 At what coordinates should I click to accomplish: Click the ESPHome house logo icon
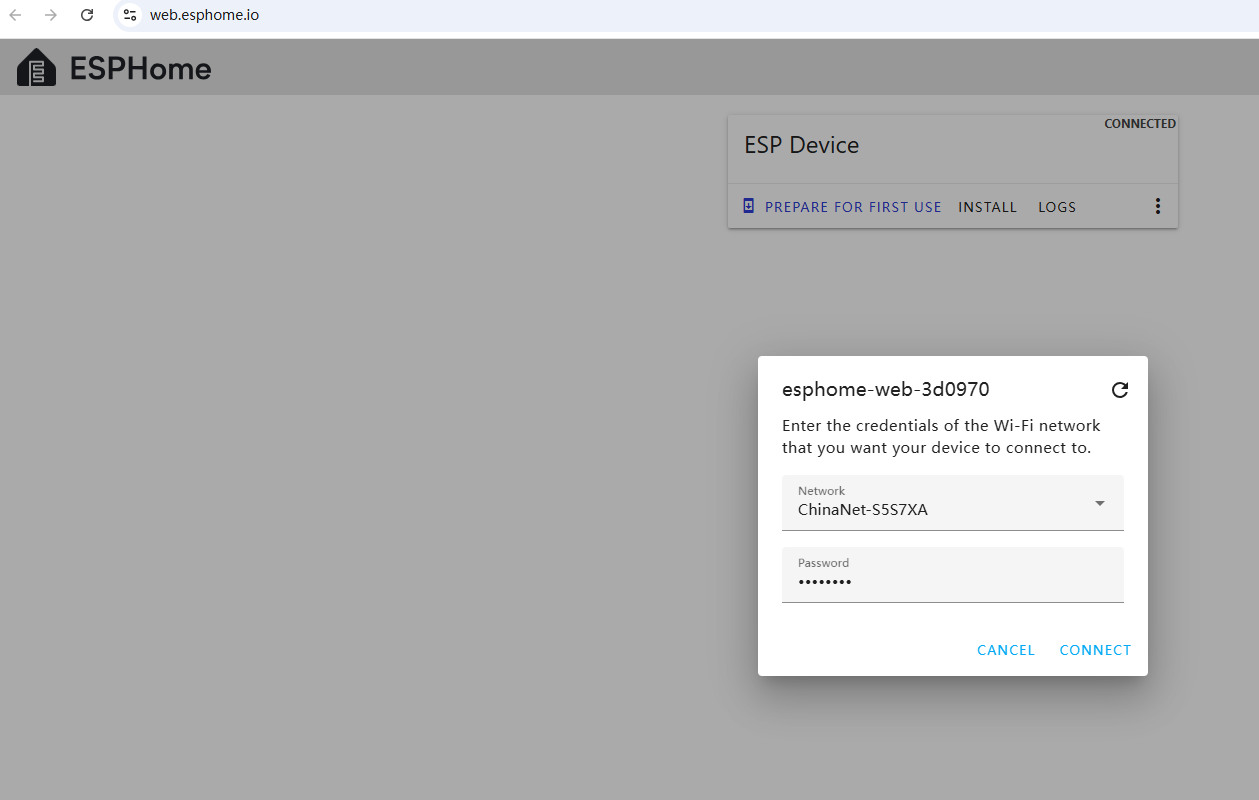coord(36,66)
